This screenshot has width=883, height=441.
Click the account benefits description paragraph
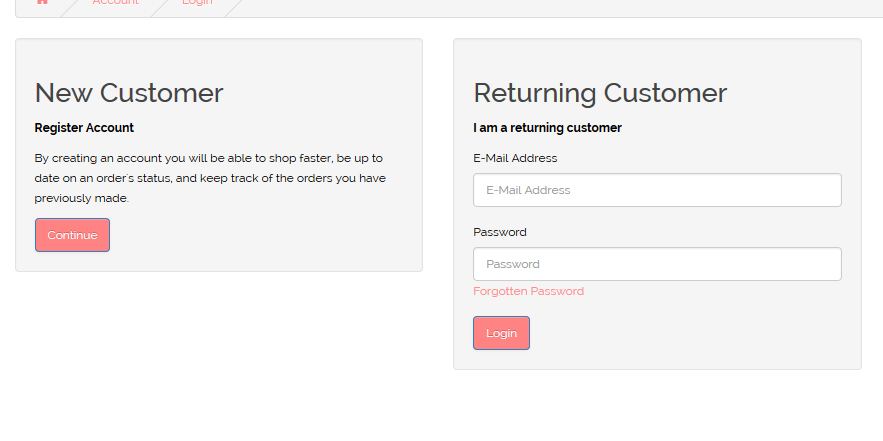click(210, 178)
